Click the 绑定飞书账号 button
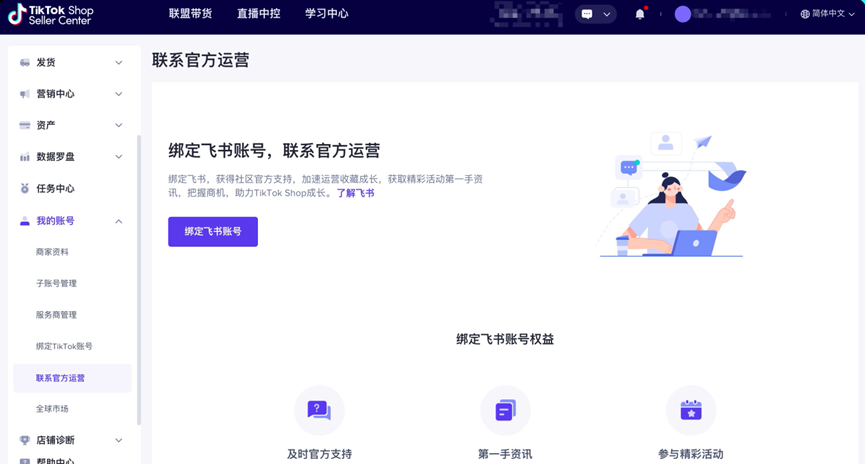This screenshot has height=464, width=865. (x=213, y=232)
